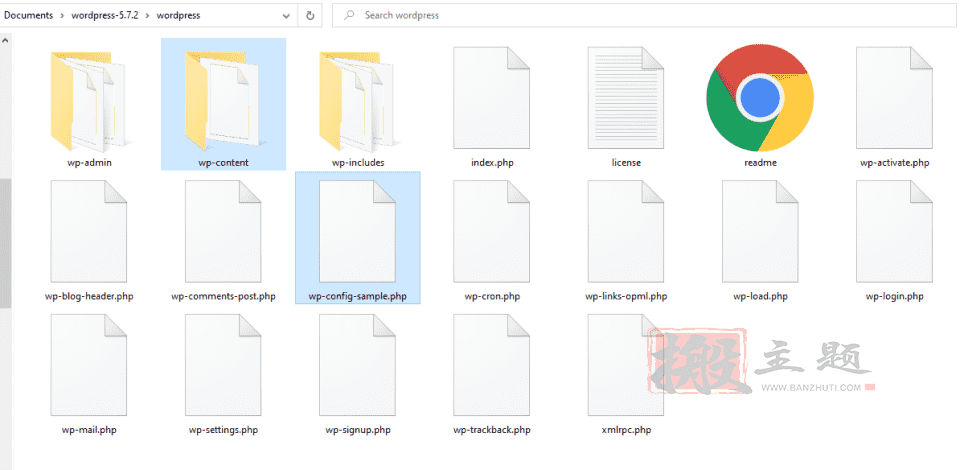Click the wp-load.php file name
Screen dimensions: 960x470
pyautogui.click(x=760, y=296)
